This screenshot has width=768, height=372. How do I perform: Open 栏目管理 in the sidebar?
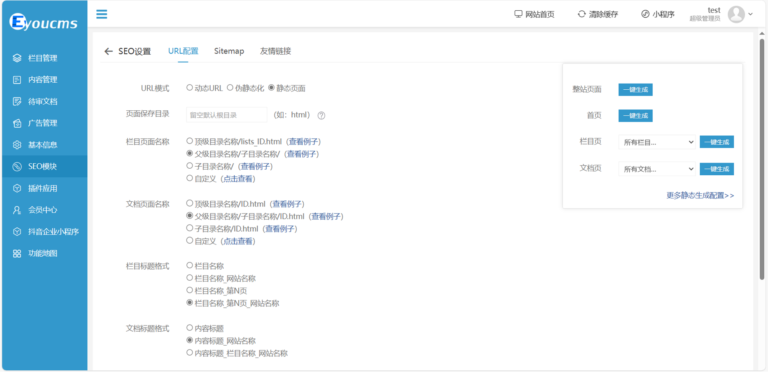(45, 58)
